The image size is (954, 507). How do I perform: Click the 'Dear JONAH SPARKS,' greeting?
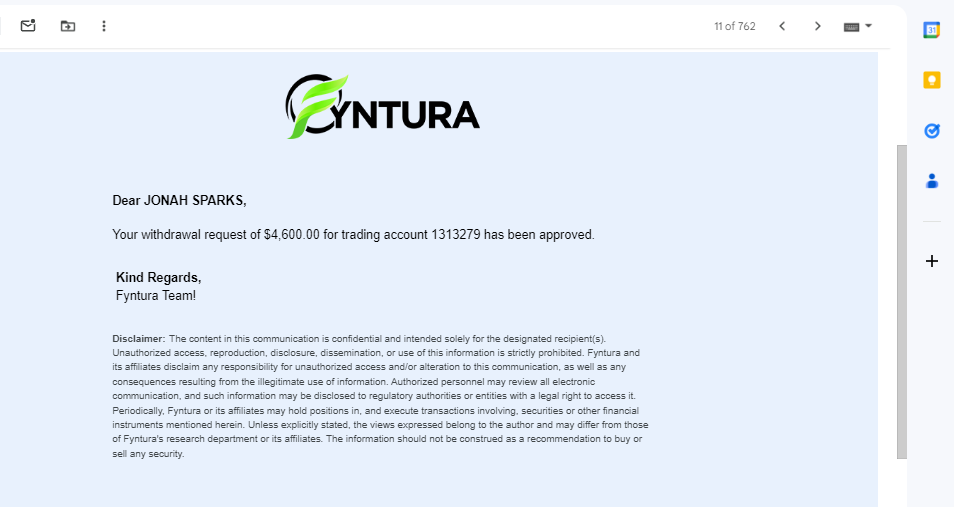click(179, 200)
